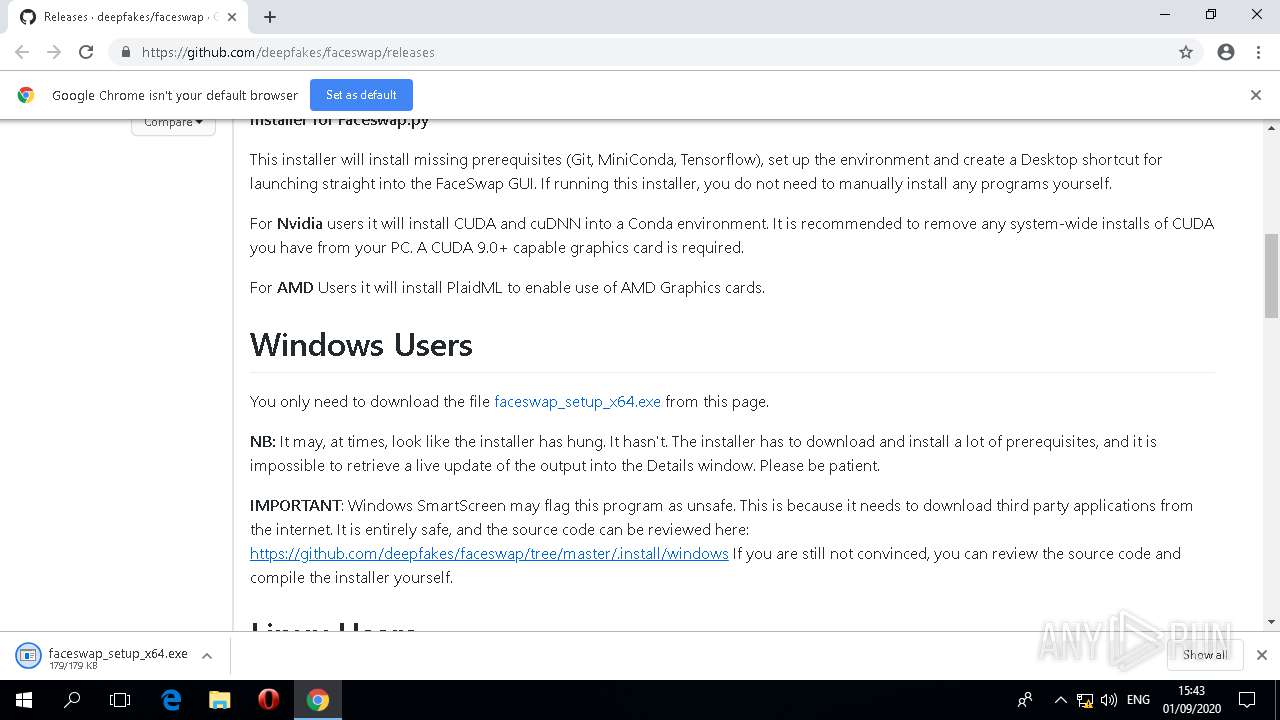Click the page vertical scrollbar thumb
The height and width of the screenshot is (720, 1280).
1271,276
